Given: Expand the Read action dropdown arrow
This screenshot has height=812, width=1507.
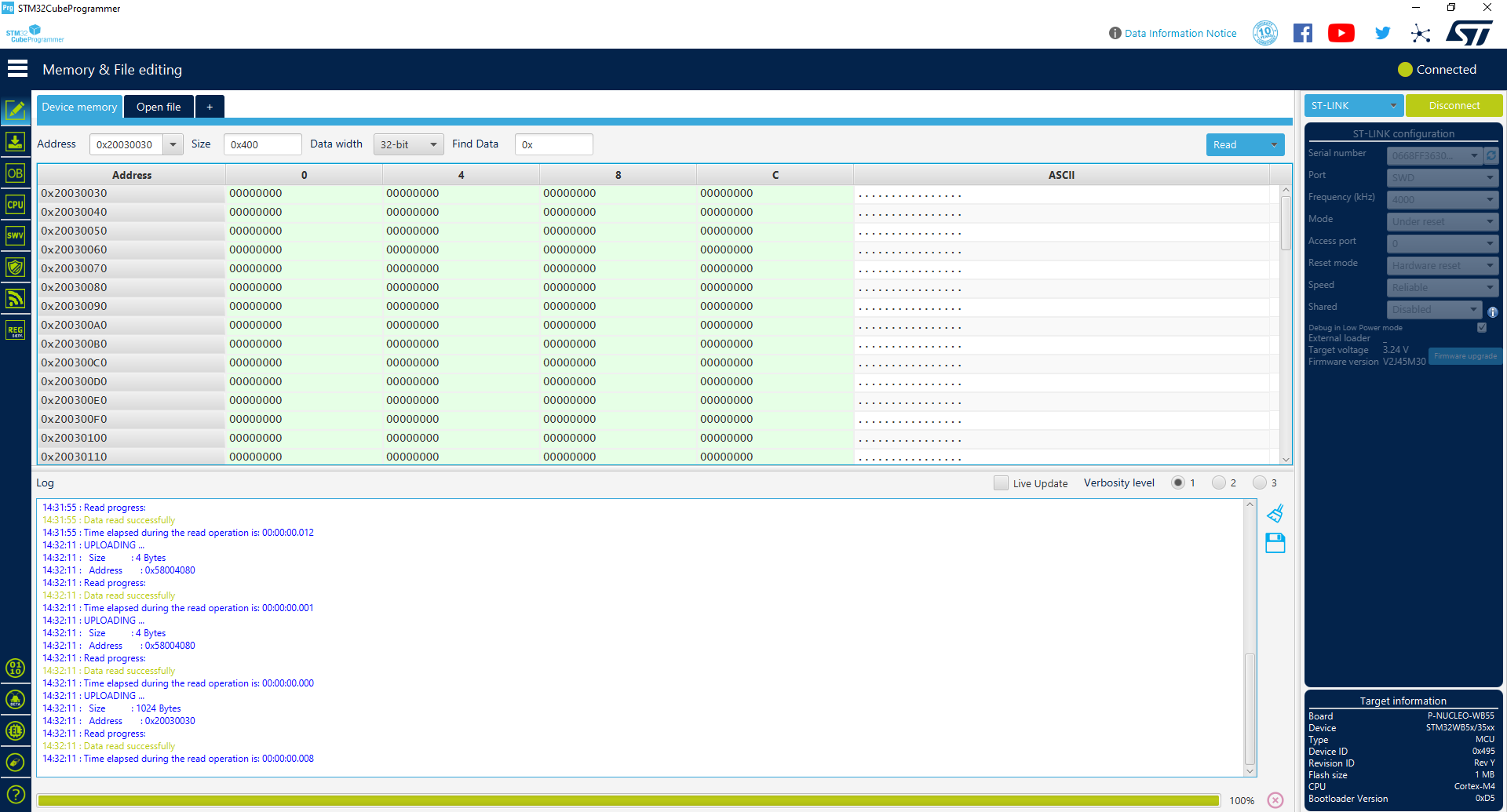Looking at the screenshot, I should click(x=1272, y=144).
